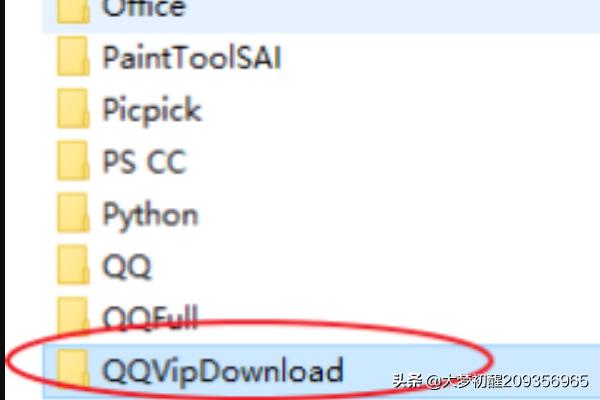This screenshot has height=400, width=600.
Task: Click the Picpick folder icon
Action: [x=73, y=109]
